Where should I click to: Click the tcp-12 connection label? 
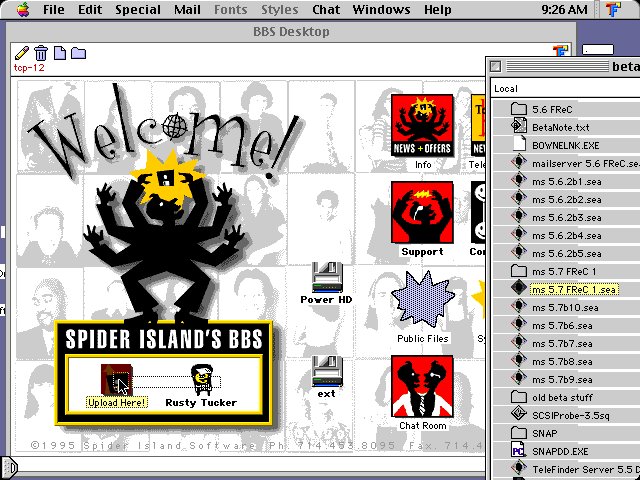point(29,68)
